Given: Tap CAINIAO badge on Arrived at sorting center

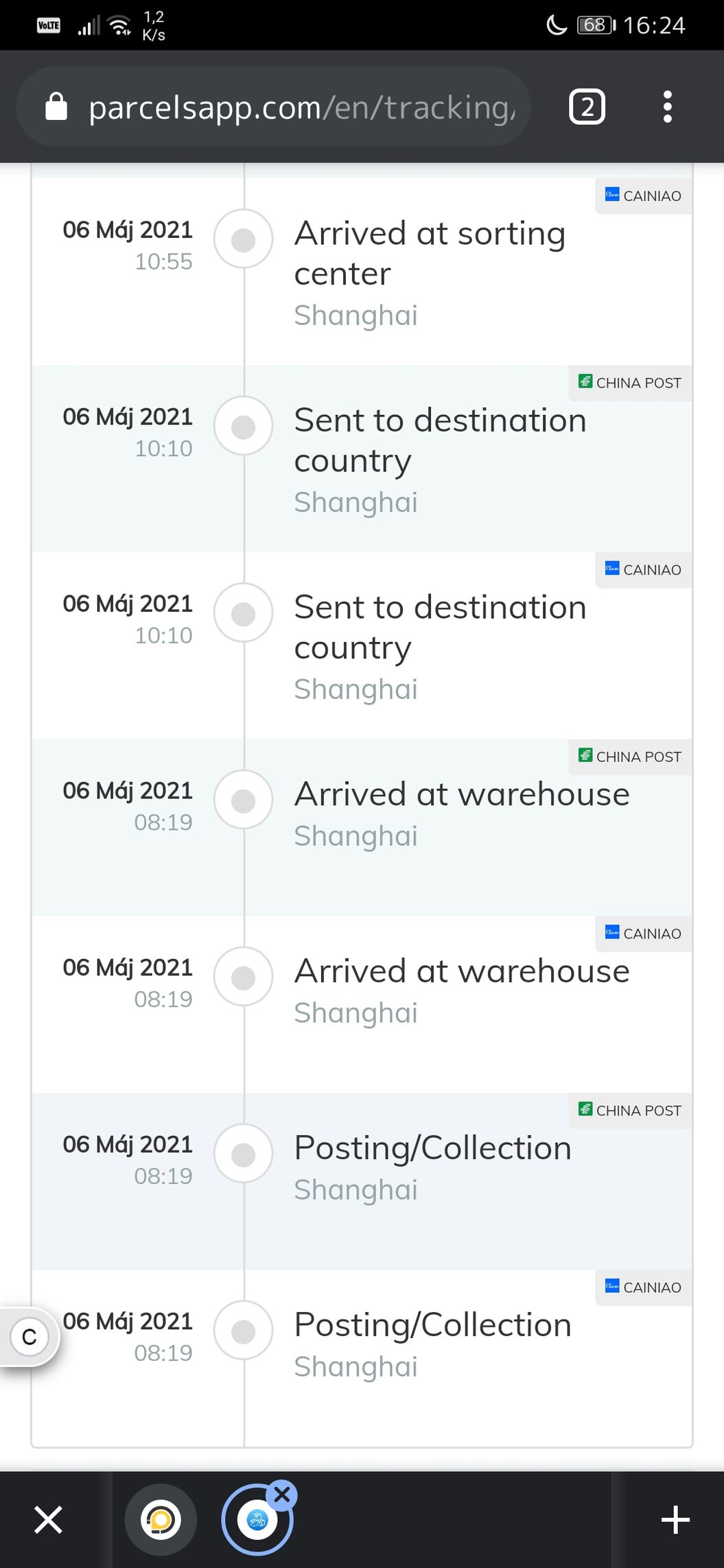Looking at the screenshot, I should coord(643,196).
